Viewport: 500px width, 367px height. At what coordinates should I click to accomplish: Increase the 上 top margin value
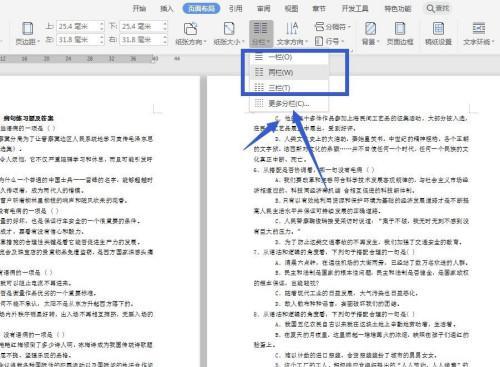(102, 24)
